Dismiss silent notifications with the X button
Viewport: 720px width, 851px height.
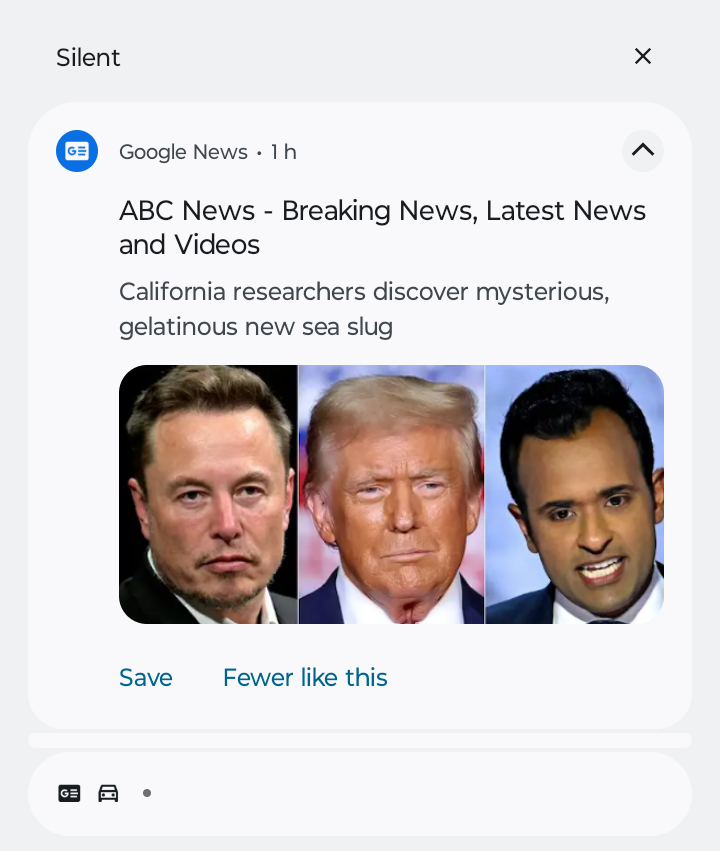642,56
